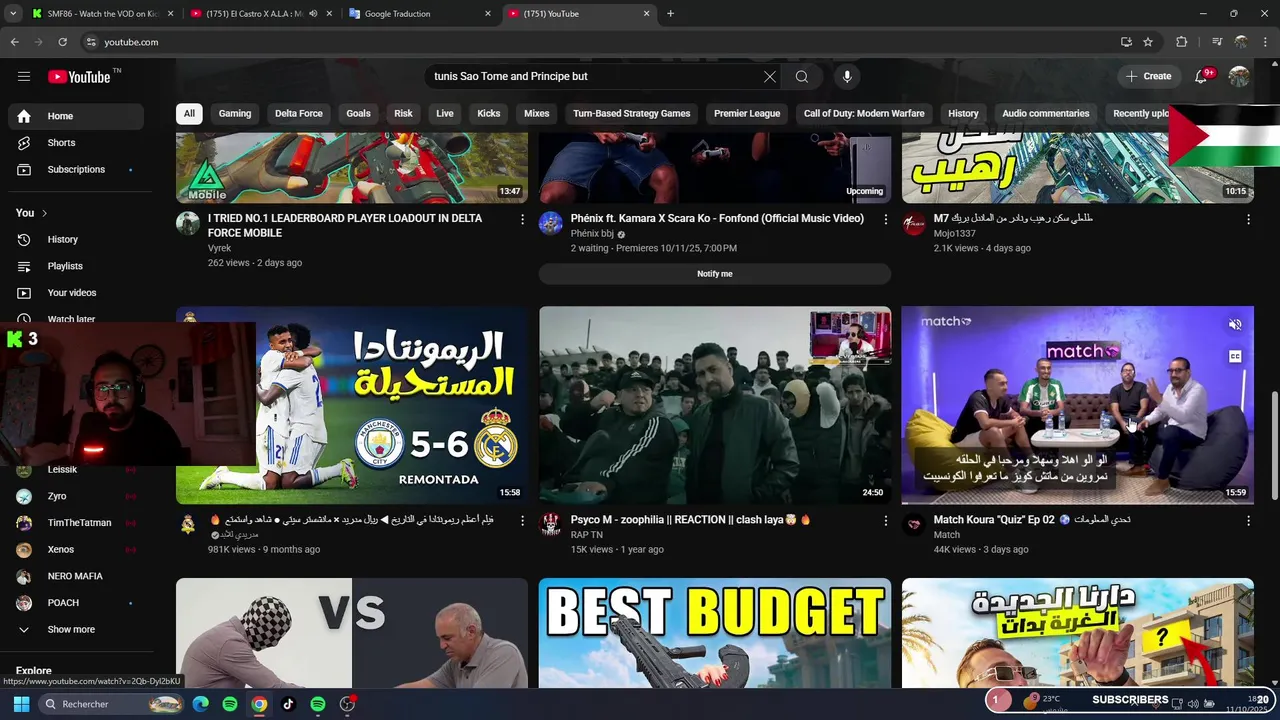Open the notifications bell
This screenshot has width=1280, height=720.
[1202, 76]
